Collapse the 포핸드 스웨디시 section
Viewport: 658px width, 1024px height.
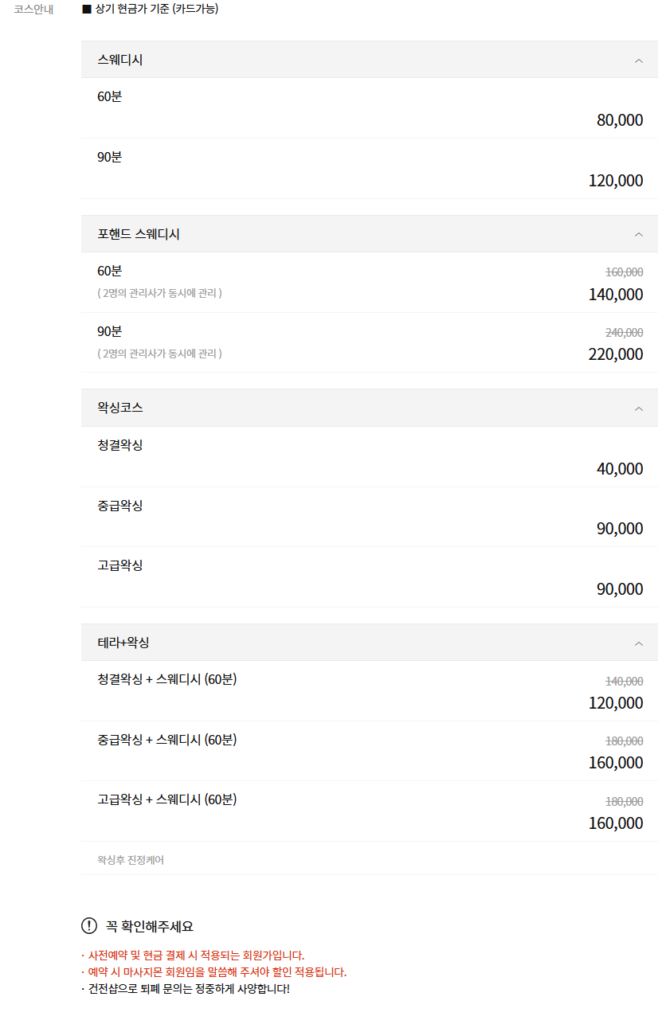640,233
